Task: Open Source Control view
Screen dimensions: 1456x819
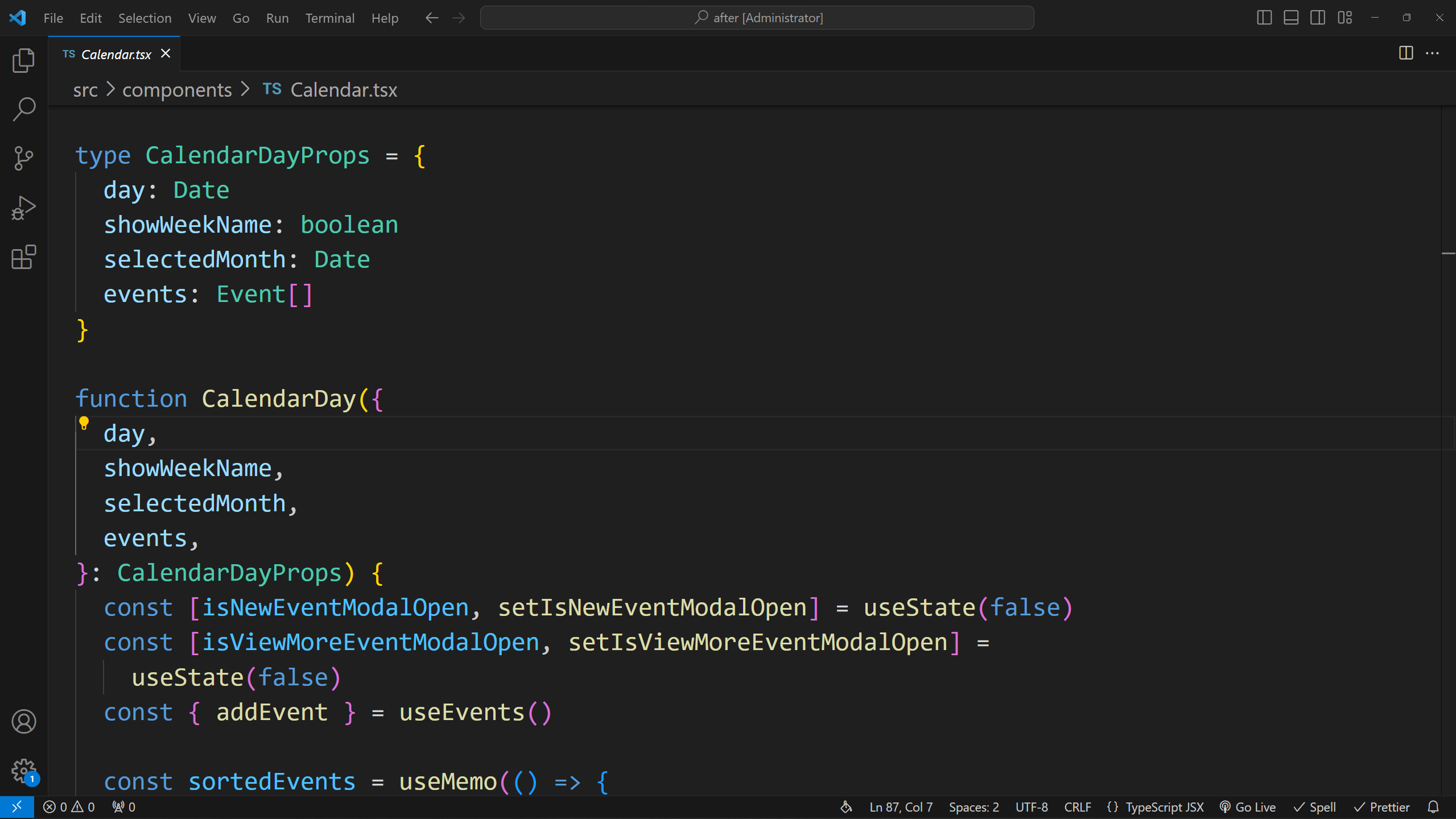Action: click(23, 158)
